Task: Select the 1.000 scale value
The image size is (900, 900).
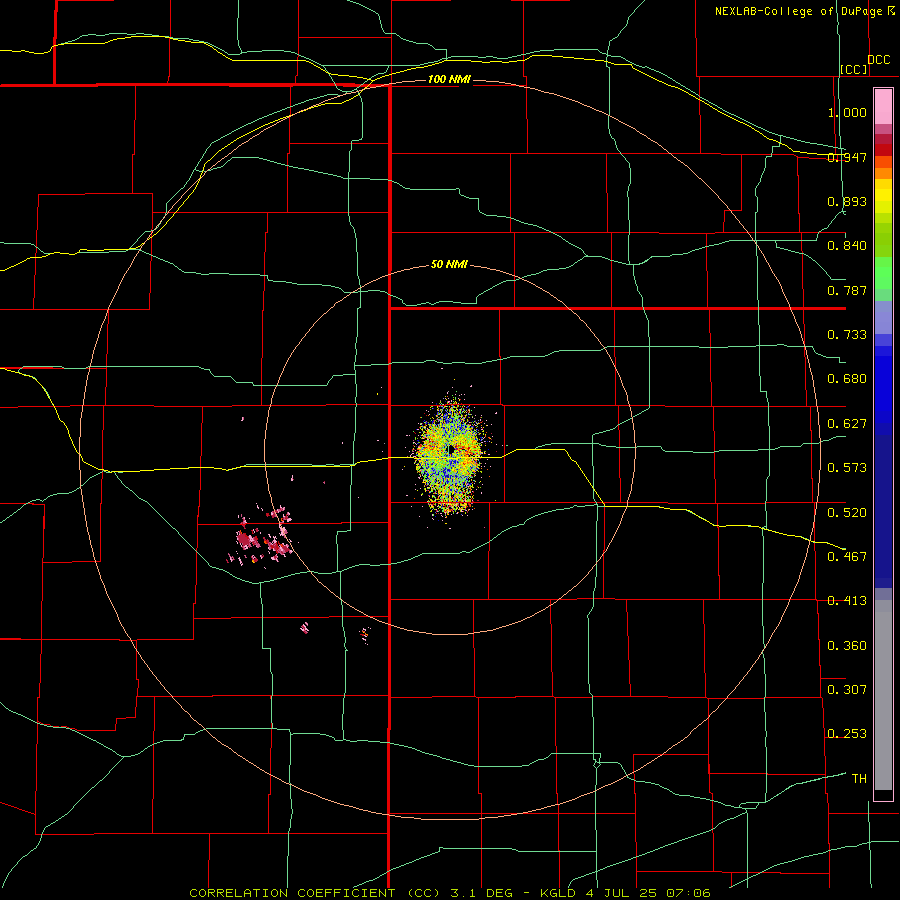Action: (x=847, y=112)
